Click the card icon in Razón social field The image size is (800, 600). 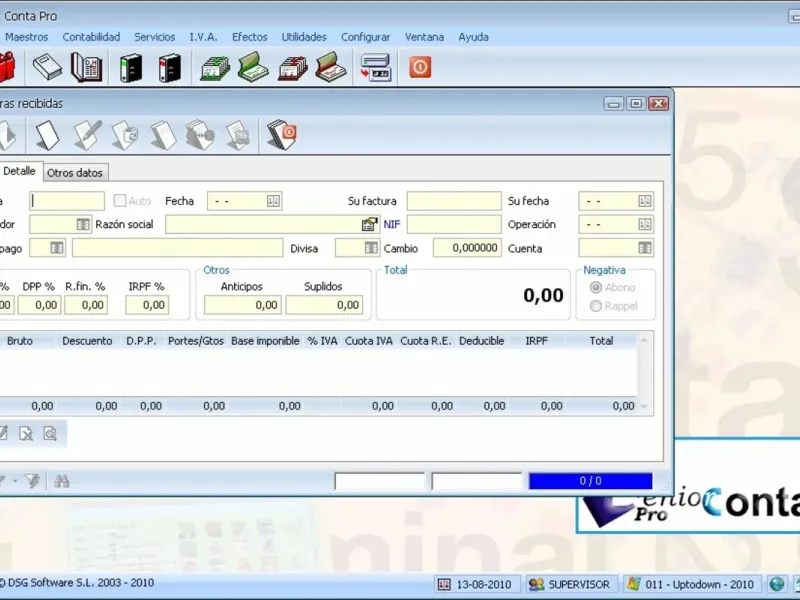(x=369, y=224)
